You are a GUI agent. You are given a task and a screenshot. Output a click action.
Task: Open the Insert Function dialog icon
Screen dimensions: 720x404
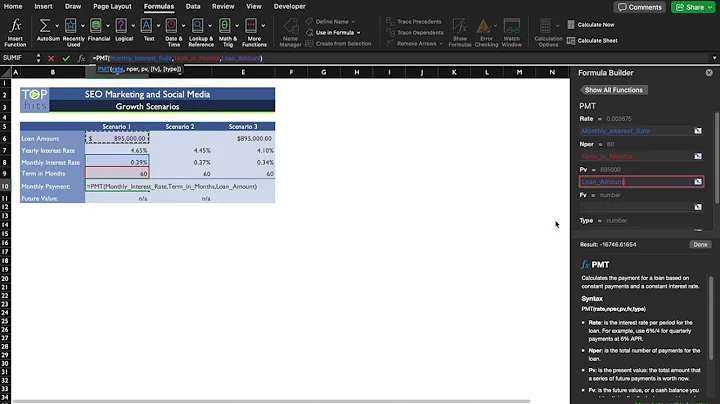pos(15,25)
